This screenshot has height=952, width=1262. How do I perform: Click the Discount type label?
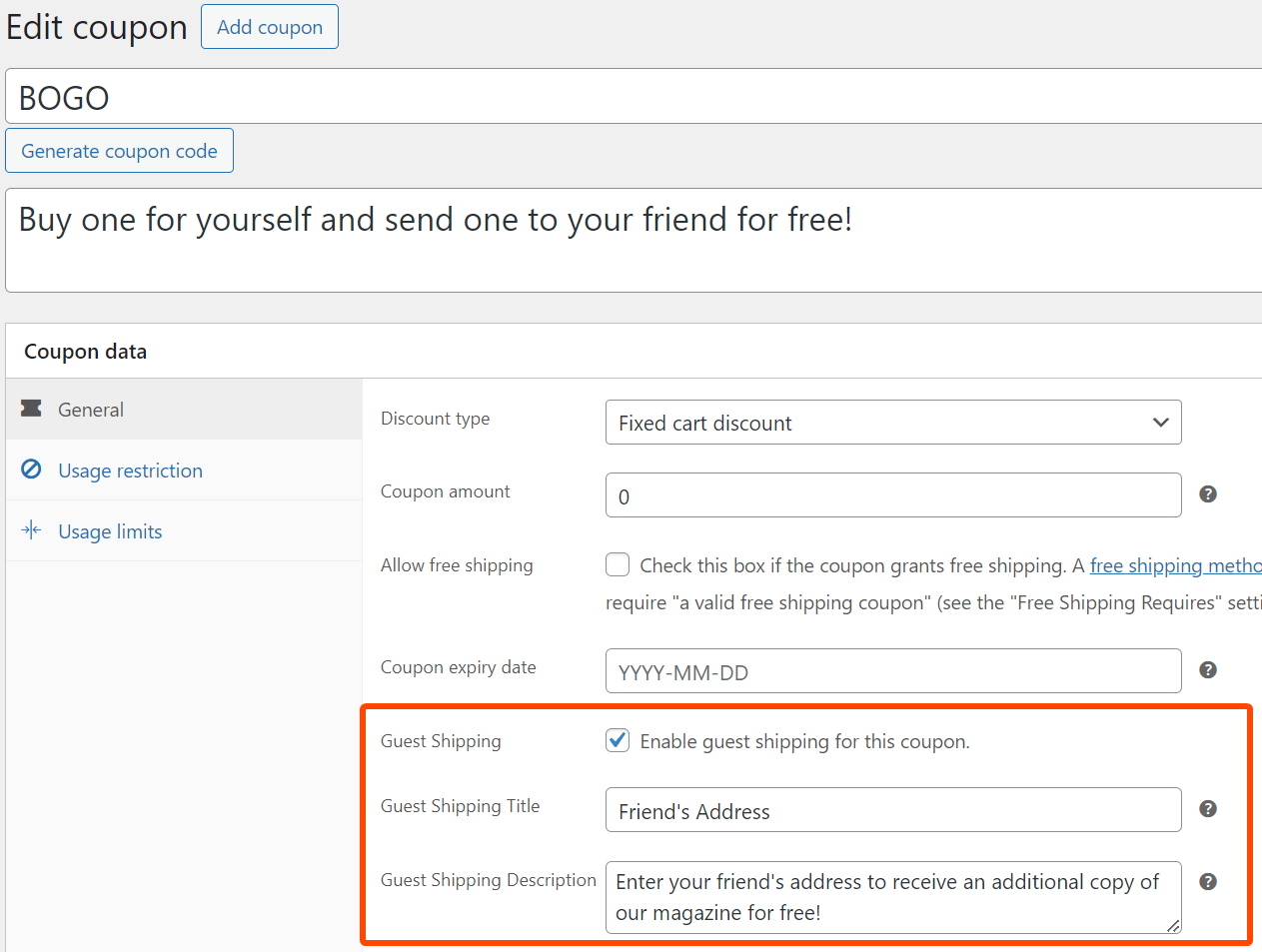tap(435, 419)
